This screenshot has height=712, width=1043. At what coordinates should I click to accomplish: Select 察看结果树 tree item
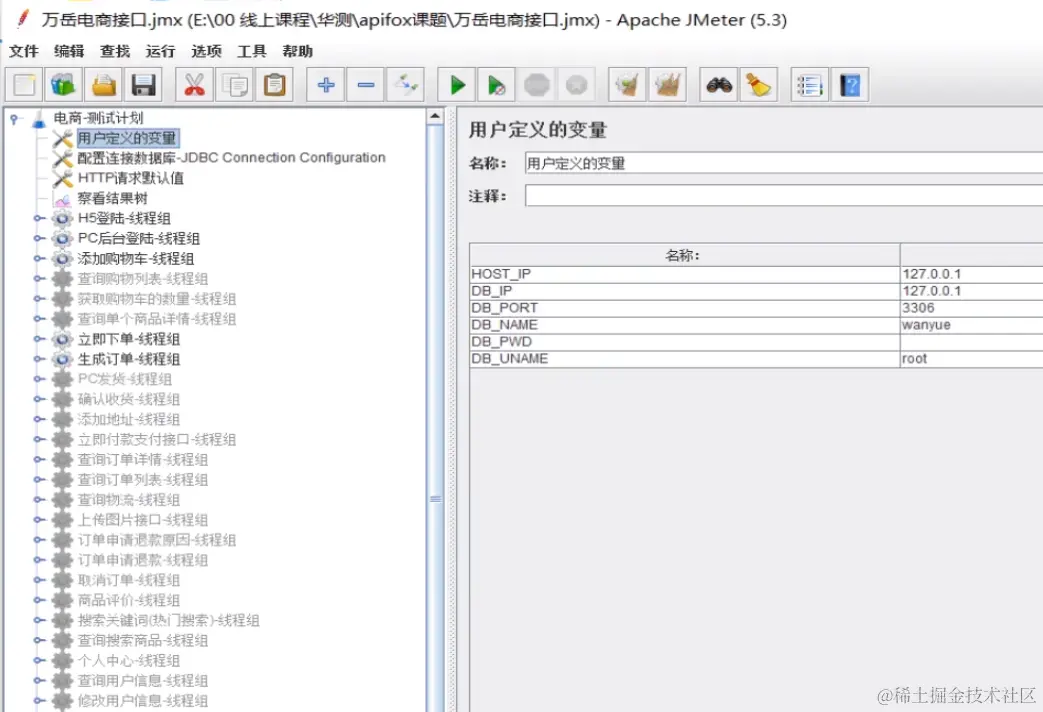click(x=112, y=198)
